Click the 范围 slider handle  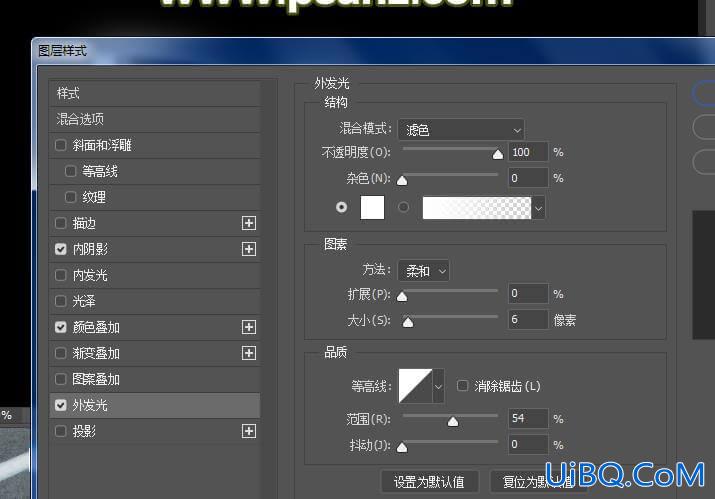click(x=453, y=421)
